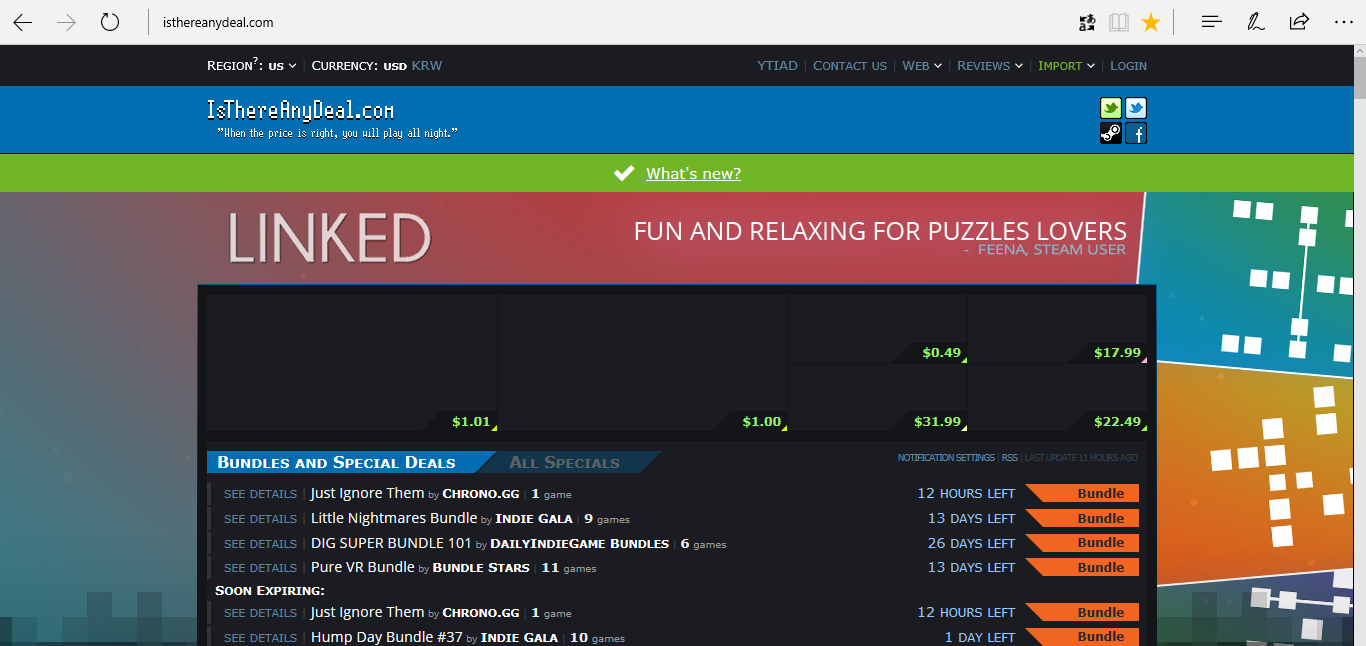Click the green bird icon

[x=1110, y=108]
